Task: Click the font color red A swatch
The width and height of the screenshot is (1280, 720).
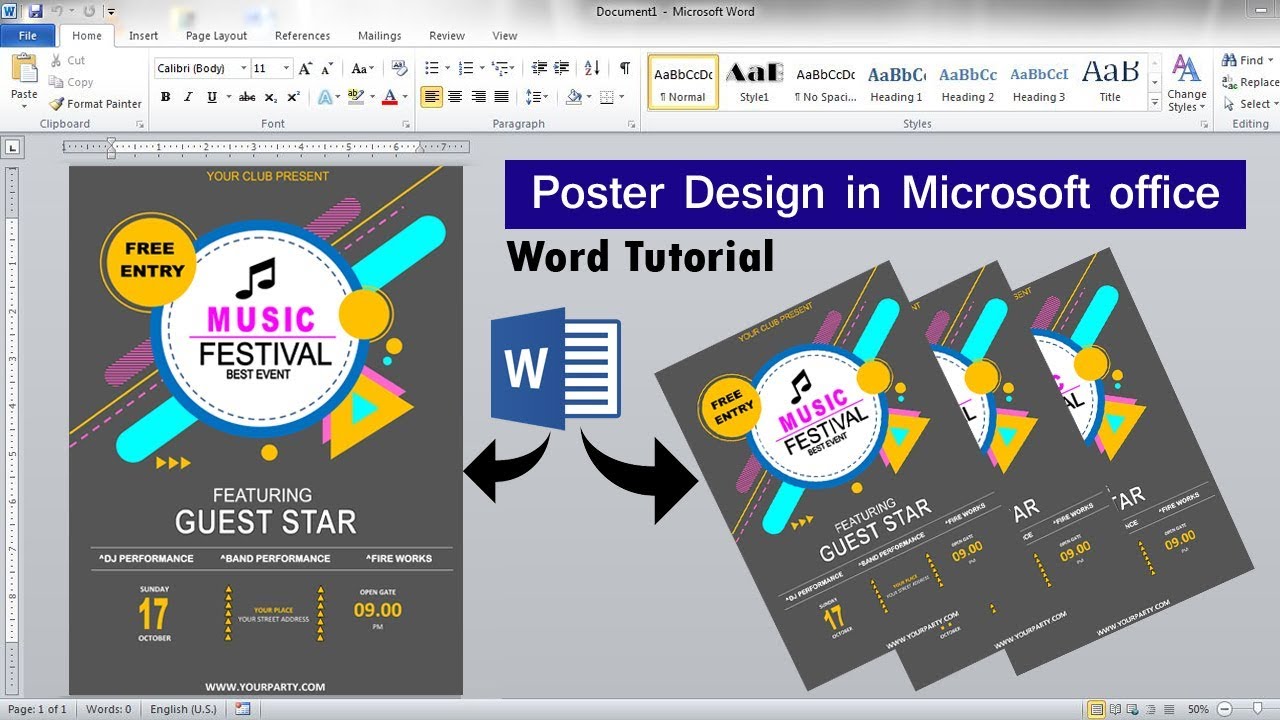Action: tap(389, 97)
